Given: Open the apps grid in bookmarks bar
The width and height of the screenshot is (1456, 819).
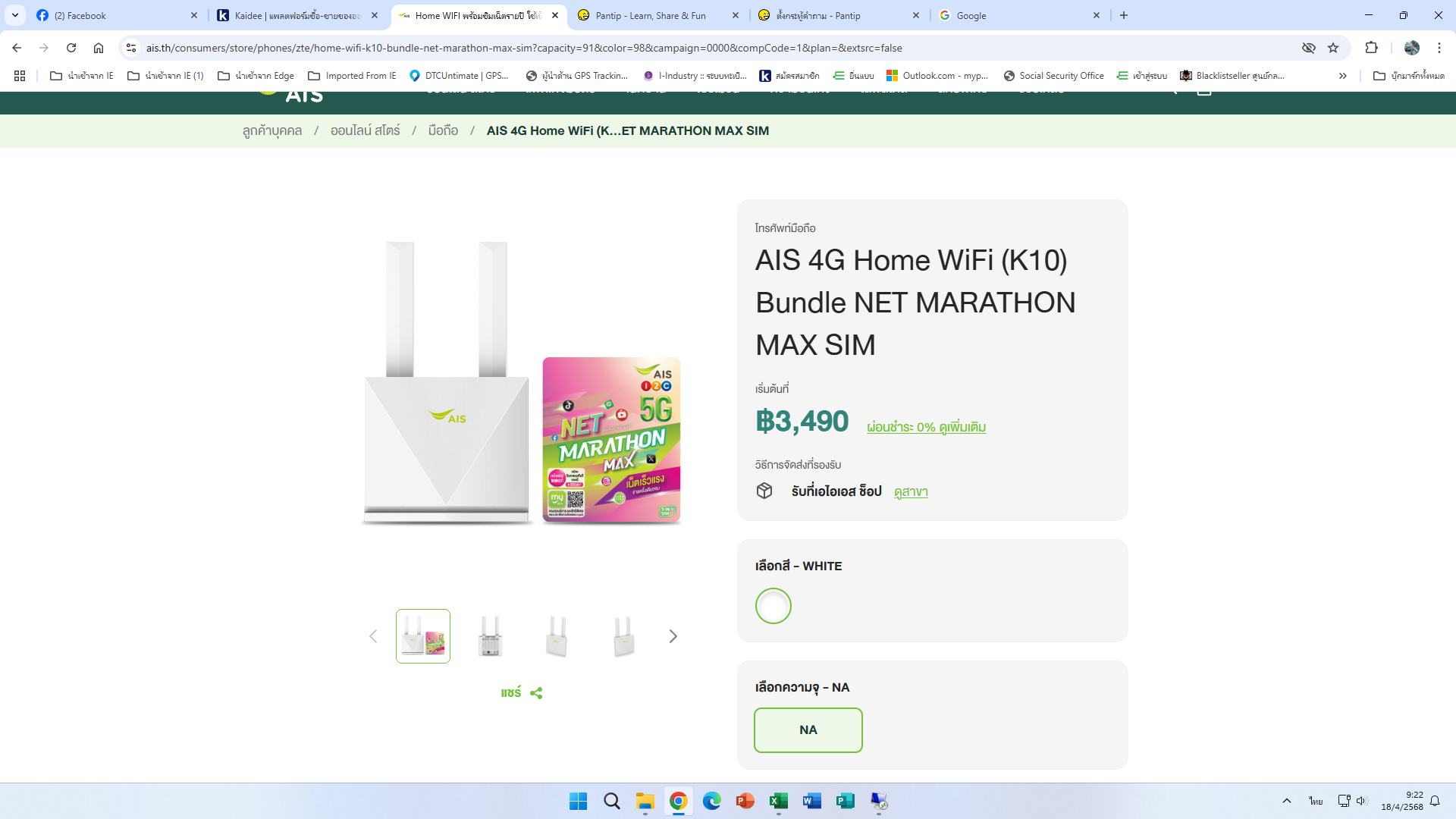Looking at the screenshot, I should (x=20, y=76).
